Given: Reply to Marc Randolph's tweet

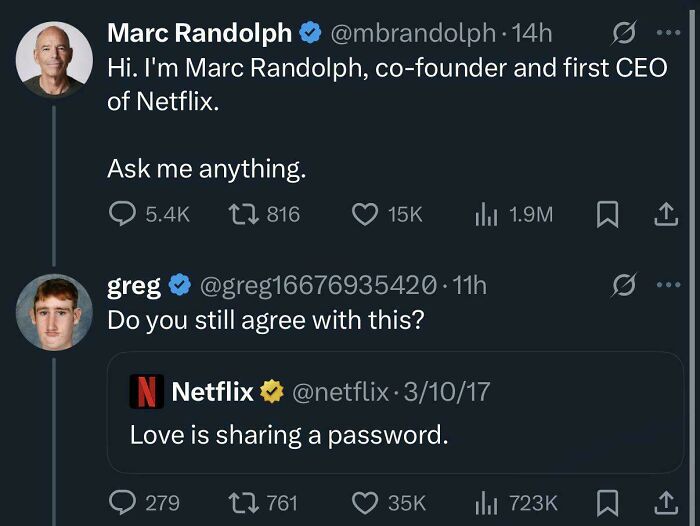Looking at the screenshot, I should click(x=121, y=214).
